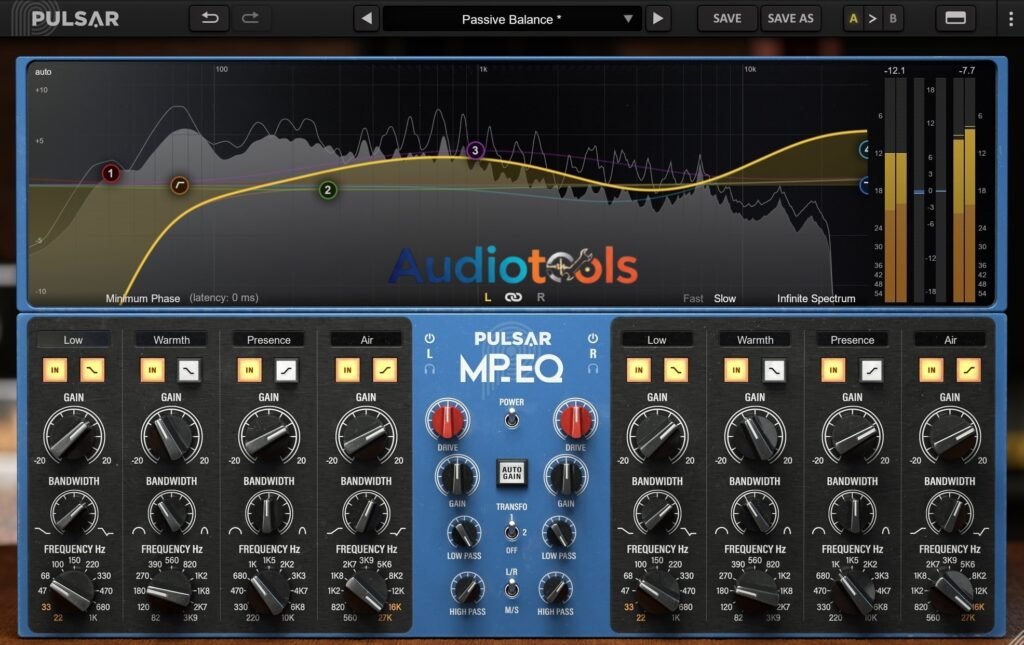The height and width of the screenshot is (645, 1024).
Task: Disable the left Warmth band IN button
Action: coord(152,370)
